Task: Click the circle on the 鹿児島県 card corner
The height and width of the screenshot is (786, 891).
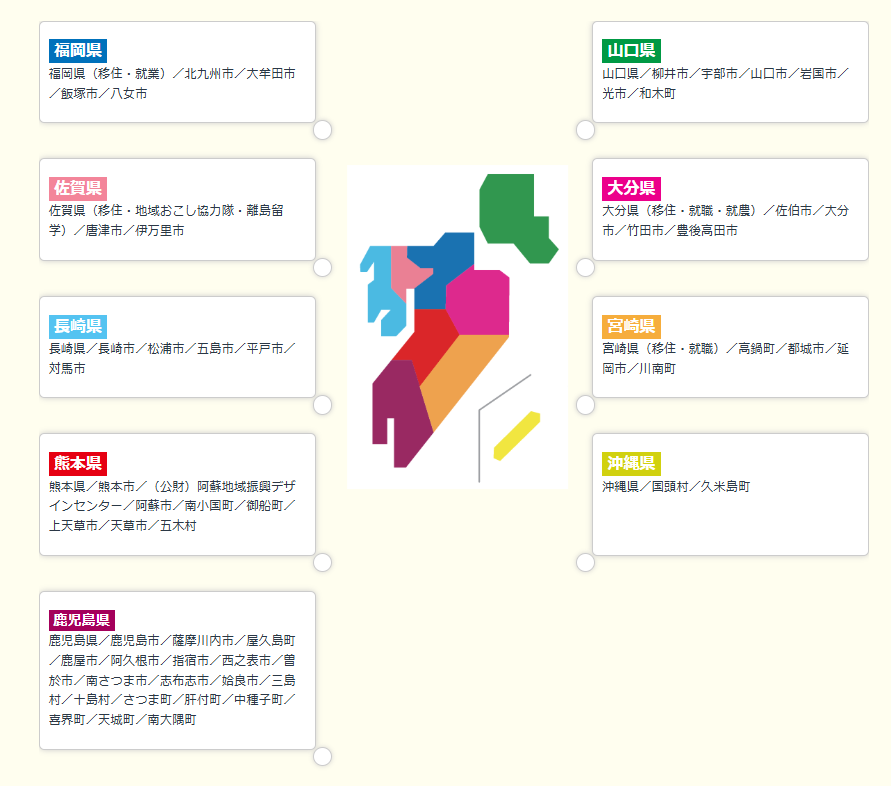Action: click(x=322, y=756)
